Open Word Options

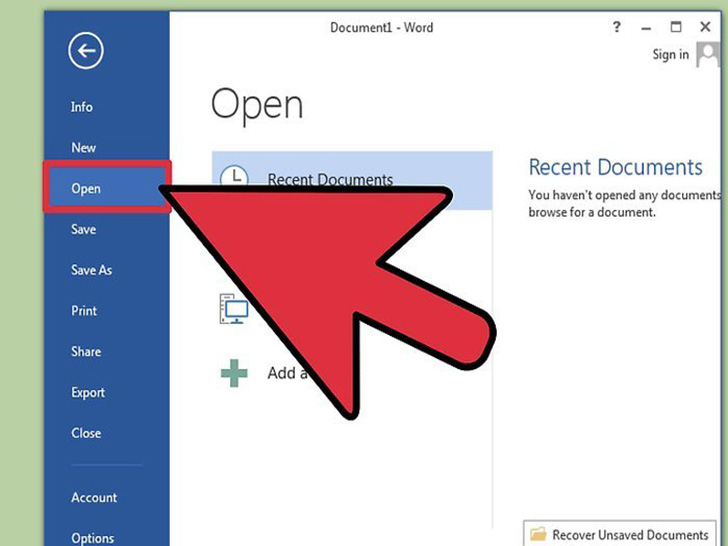tap(92, 538)
